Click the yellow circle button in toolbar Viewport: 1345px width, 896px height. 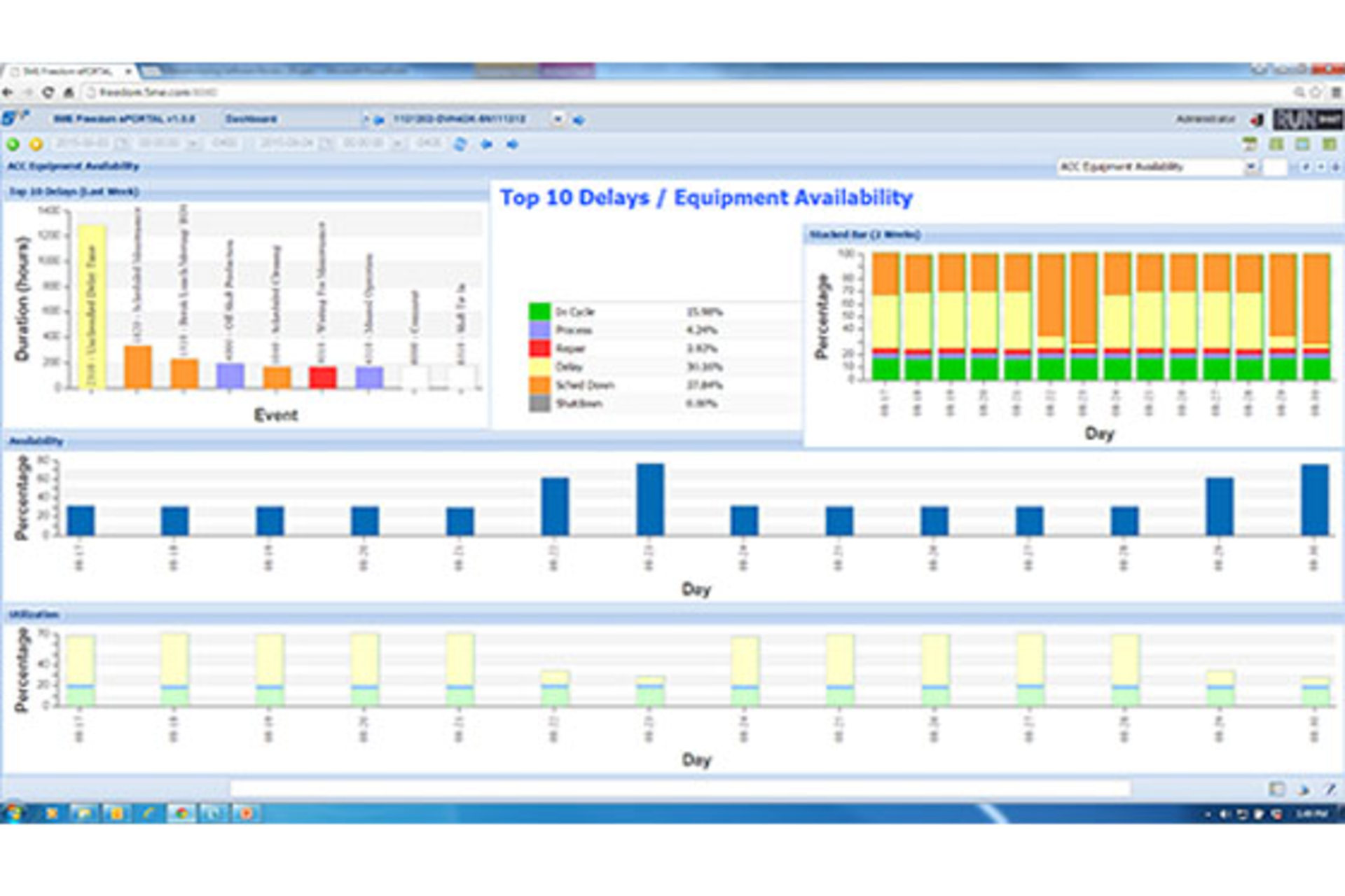click(36, 144)
